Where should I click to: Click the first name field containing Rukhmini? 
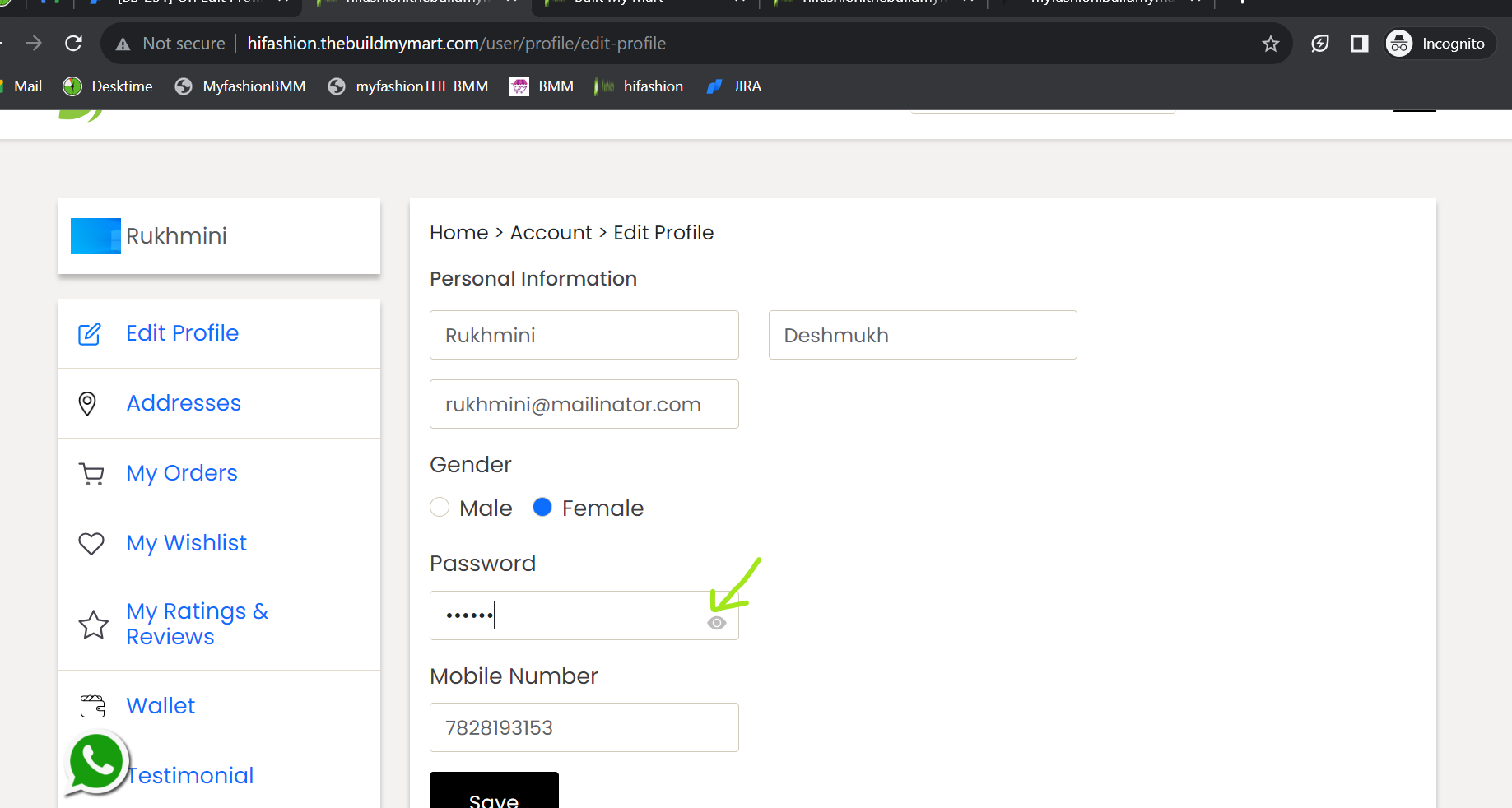pyautogui.click(x=584, y=335)
